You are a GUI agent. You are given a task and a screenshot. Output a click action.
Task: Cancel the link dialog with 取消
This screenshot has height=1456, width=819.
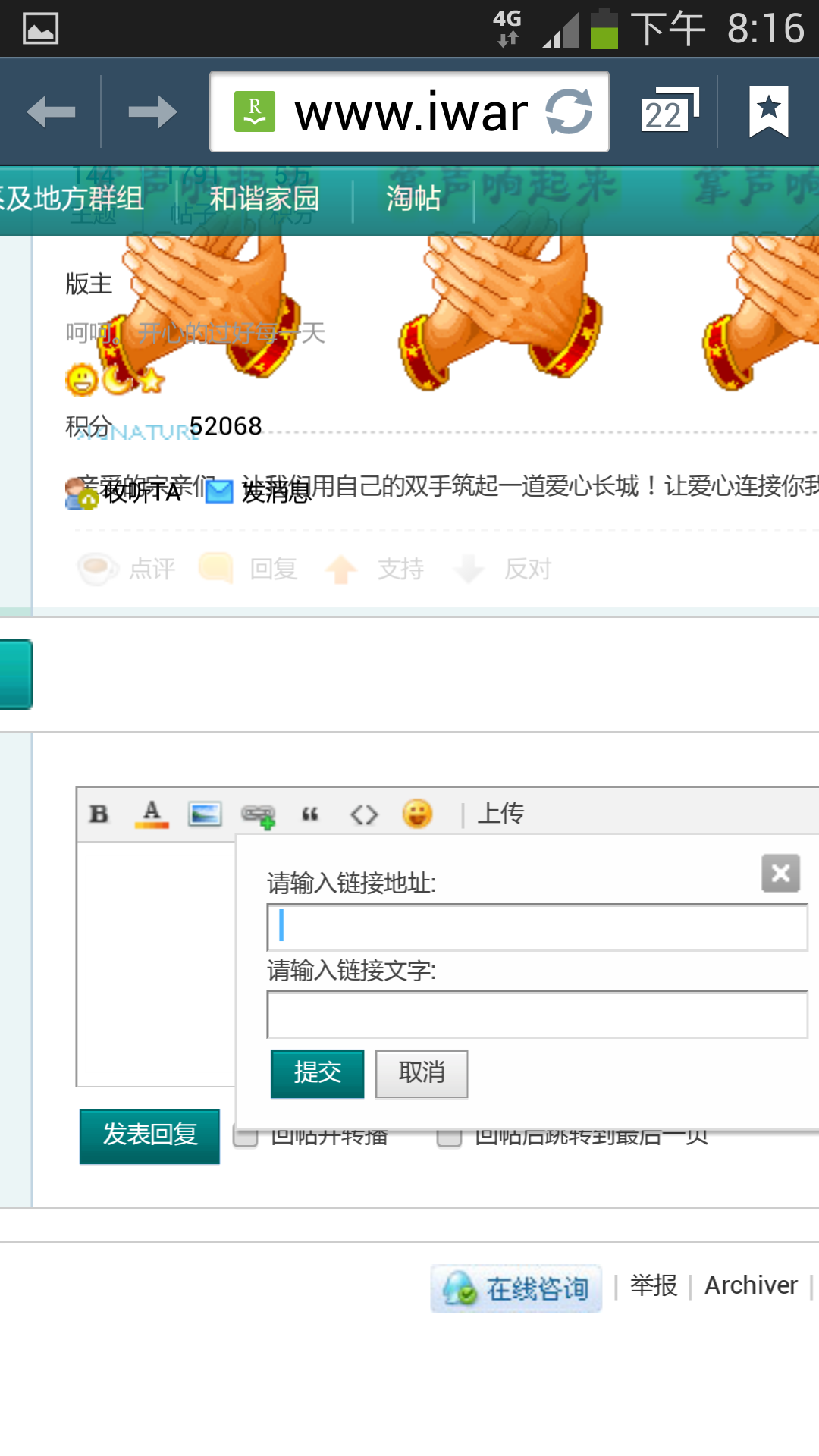pos(422,1073)
